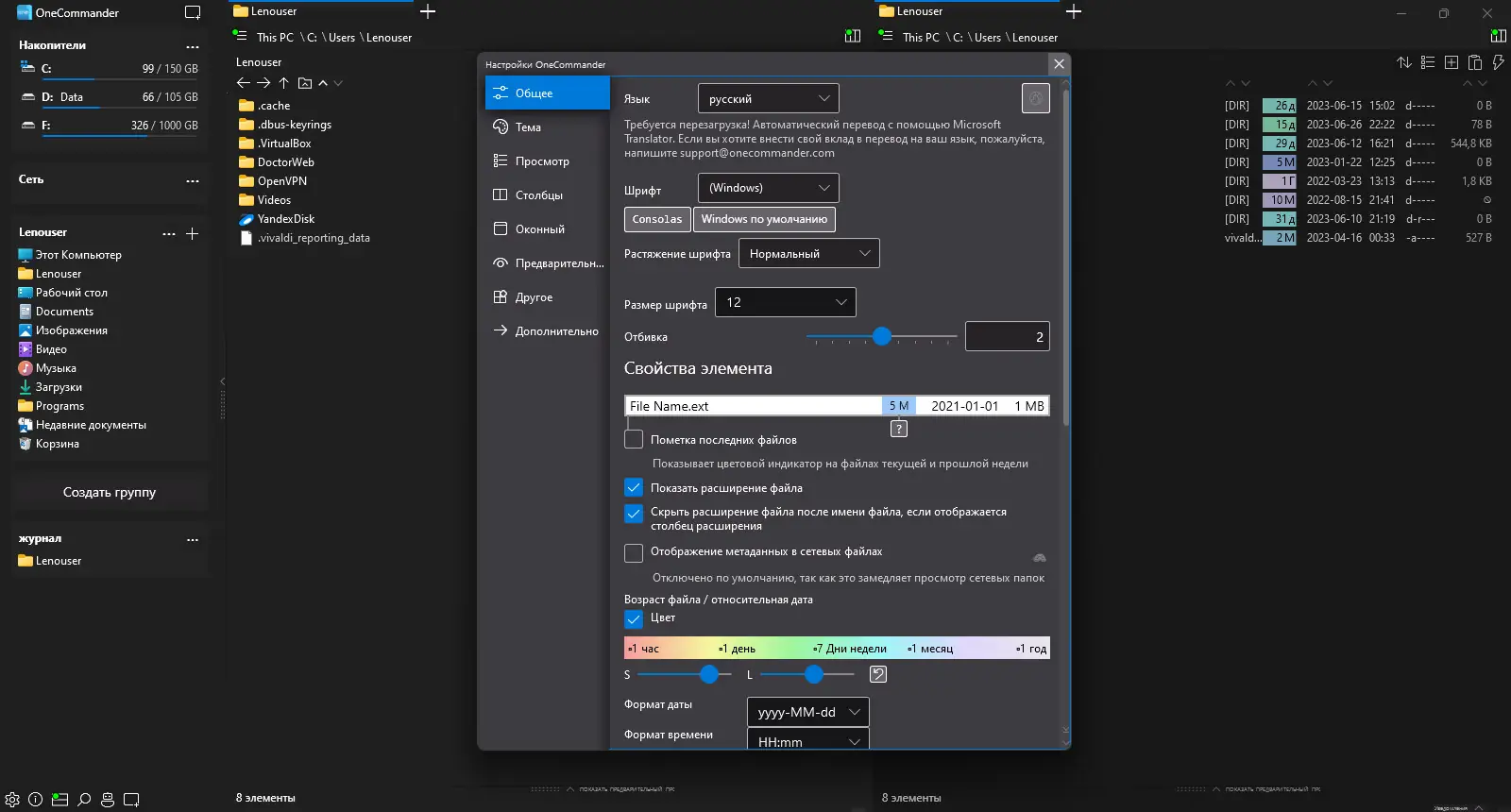Open the robot automation icon in bottom toolbar

pos(108,799)
